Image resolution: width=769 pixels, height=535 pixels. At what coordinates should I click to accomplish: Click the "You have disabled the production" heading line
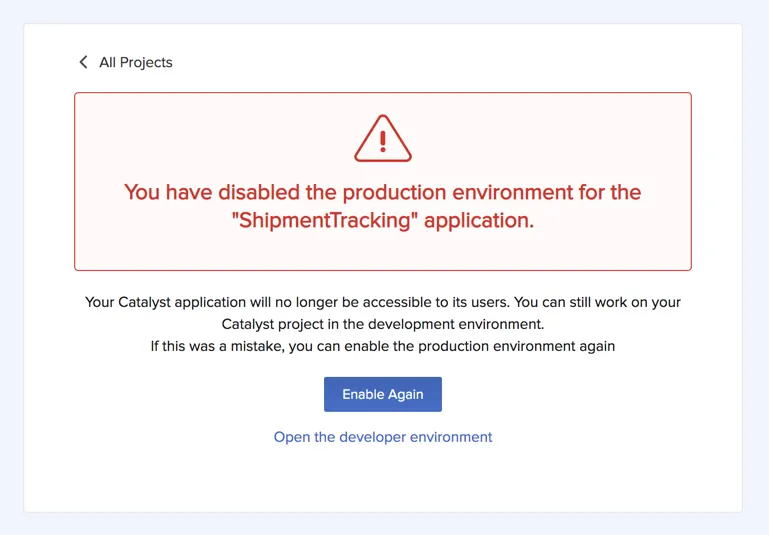(x=383, y=192)
